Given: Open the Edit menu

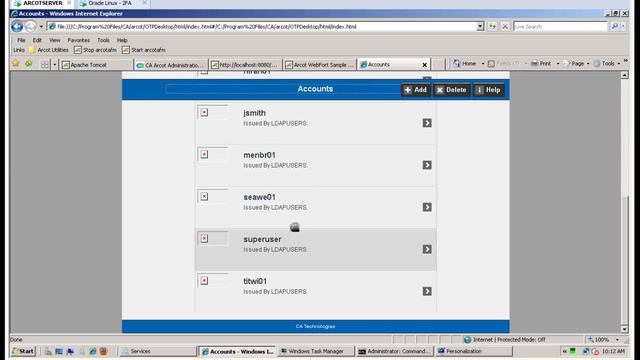Looking at the screenshot, I should coord(37,40).
